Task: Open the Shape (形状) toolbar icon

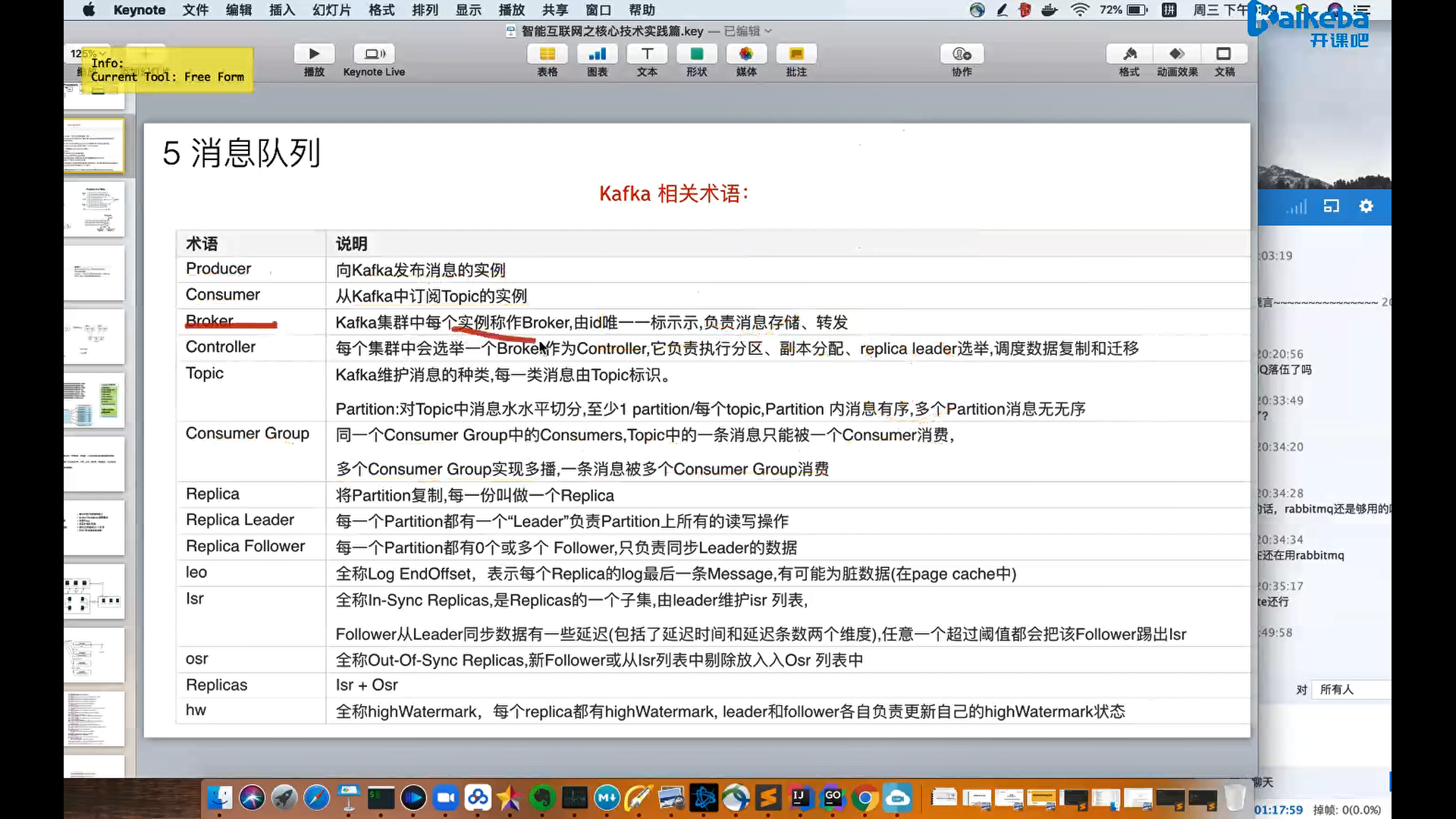Action: click(696, 54)
